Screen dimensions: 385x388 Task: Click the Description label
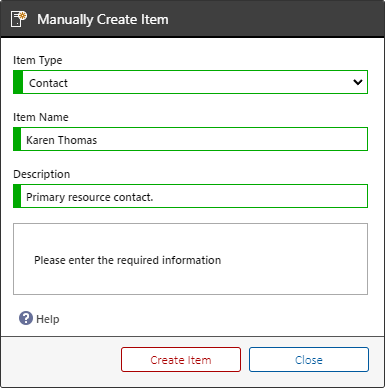point(42,174)
